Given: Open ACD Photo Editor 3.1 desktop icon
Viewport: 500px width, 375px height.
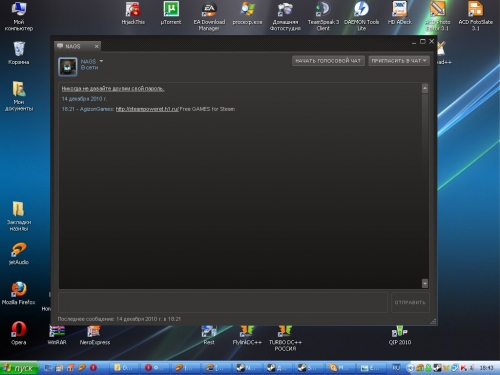Looking at the screenshot, I should click(x=438, y=16).
